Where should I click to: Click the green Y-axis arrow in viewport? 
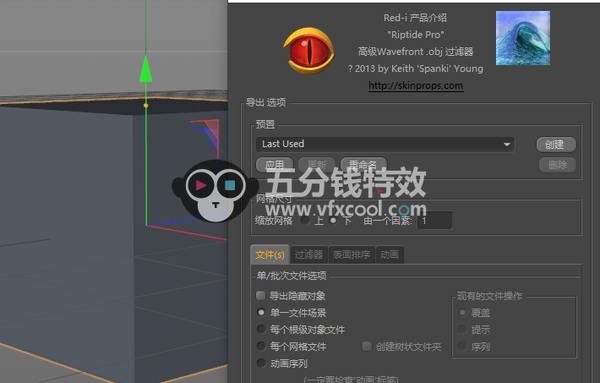145,69
